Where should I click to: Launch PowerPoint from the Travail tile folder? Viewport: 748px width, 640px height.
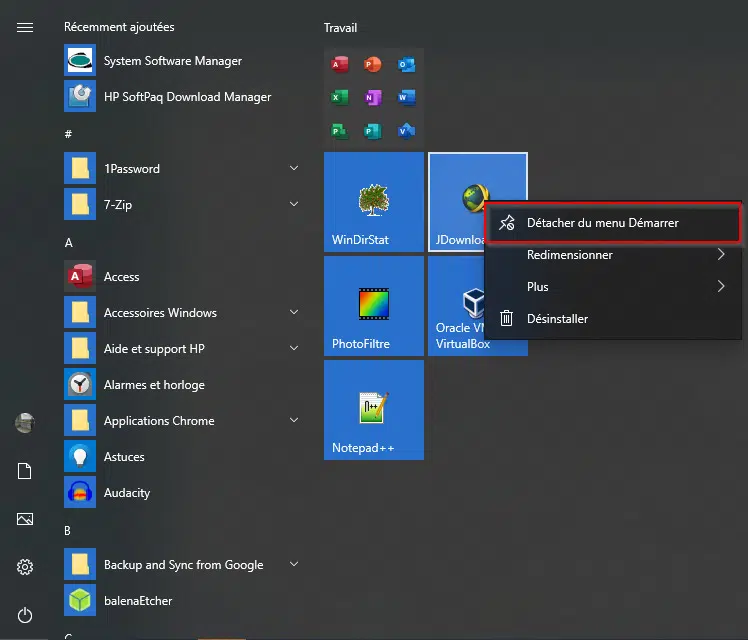373,64
